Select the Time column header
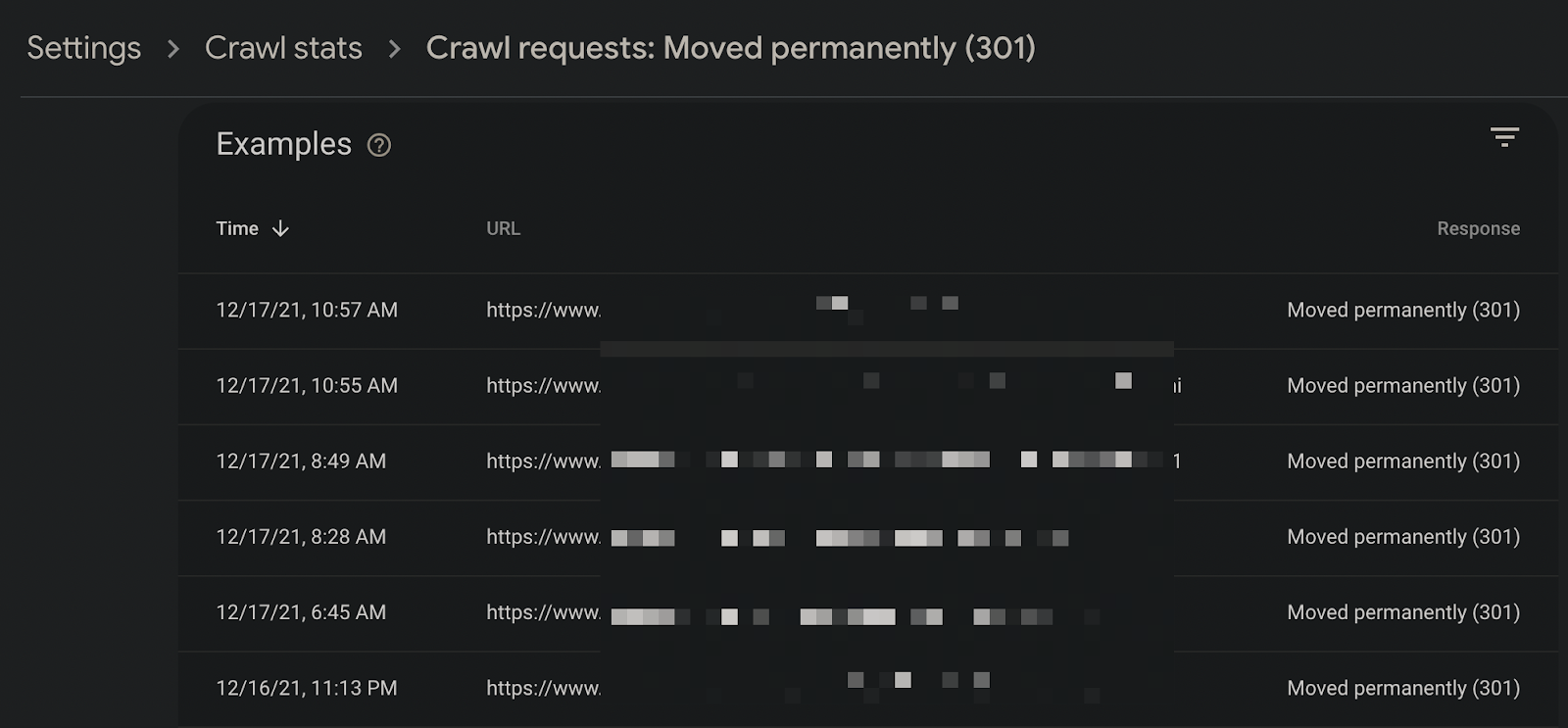1568x728 pixels. [237, 228]
